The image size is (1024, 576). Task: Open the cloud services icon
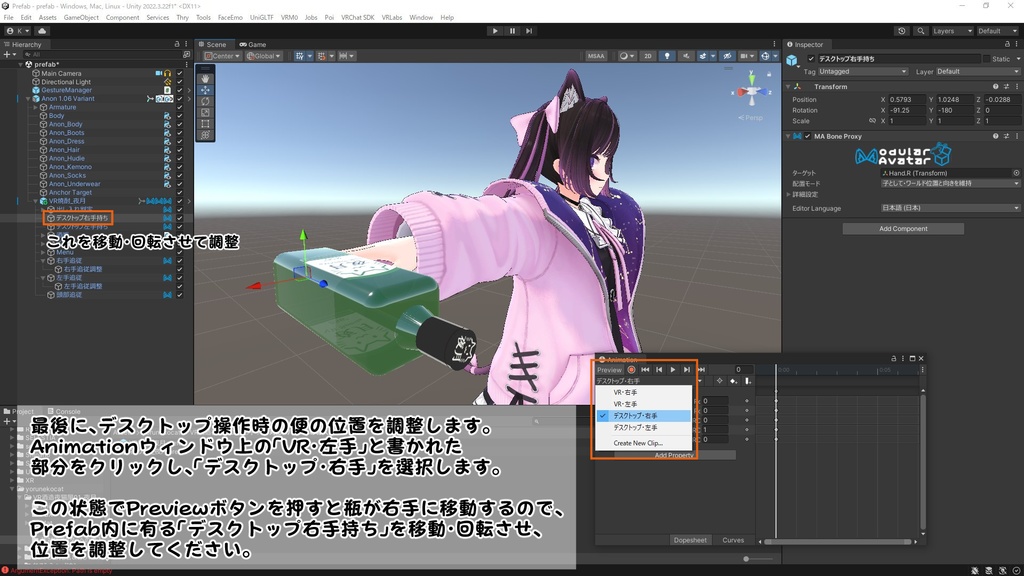coord(42,31)
